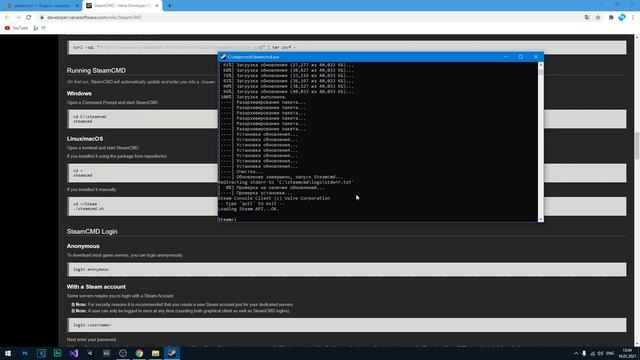Viewport: 640px width, 360px height.
Task: Click the 'login anonymous' code box
Action: pos(347,269)
